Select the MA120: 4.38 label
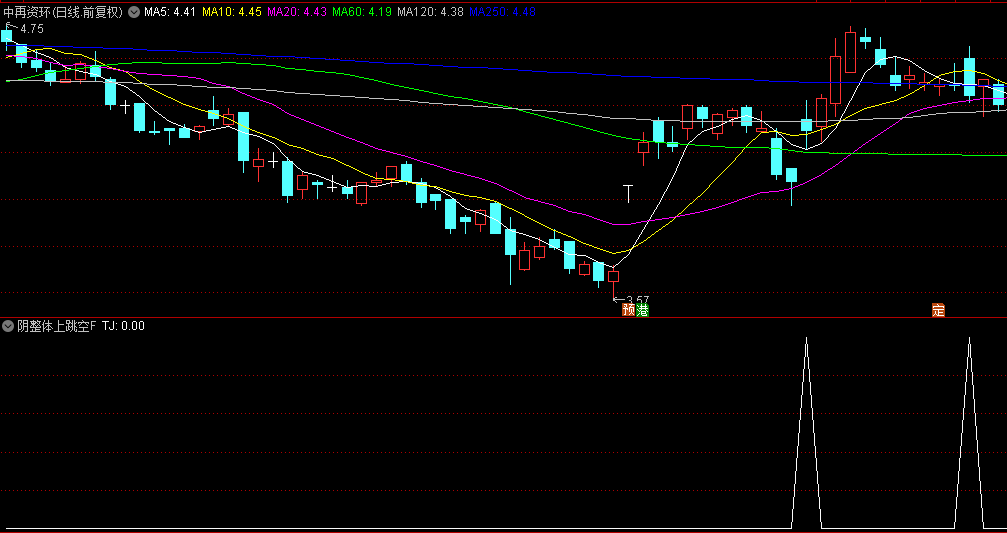The width and height of the screenshot is (1007, 533). point(430,12)
